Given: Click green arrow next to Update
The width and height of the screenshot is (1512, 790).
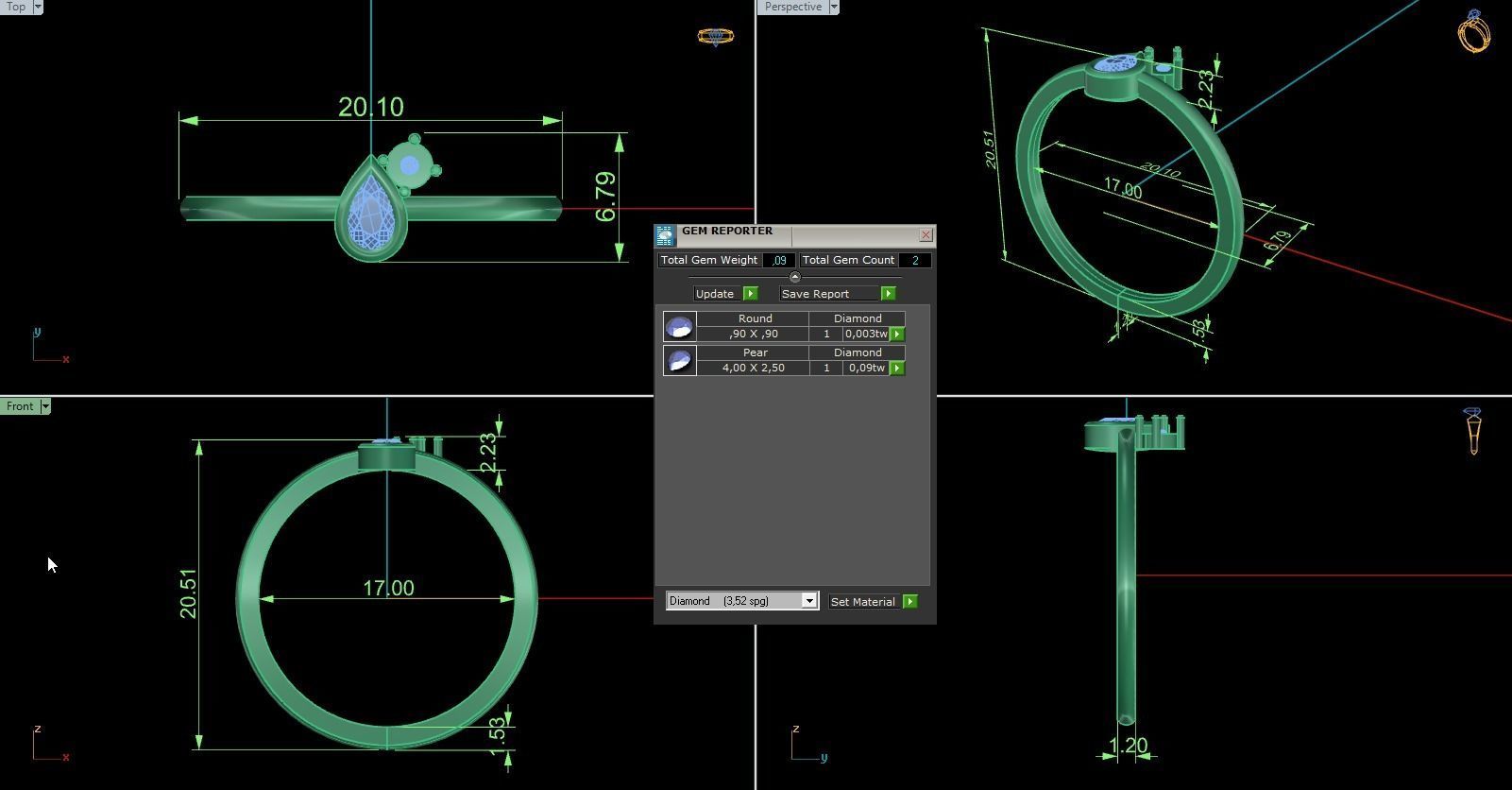Looking at the screenshot, I should [x=751, y=294].
